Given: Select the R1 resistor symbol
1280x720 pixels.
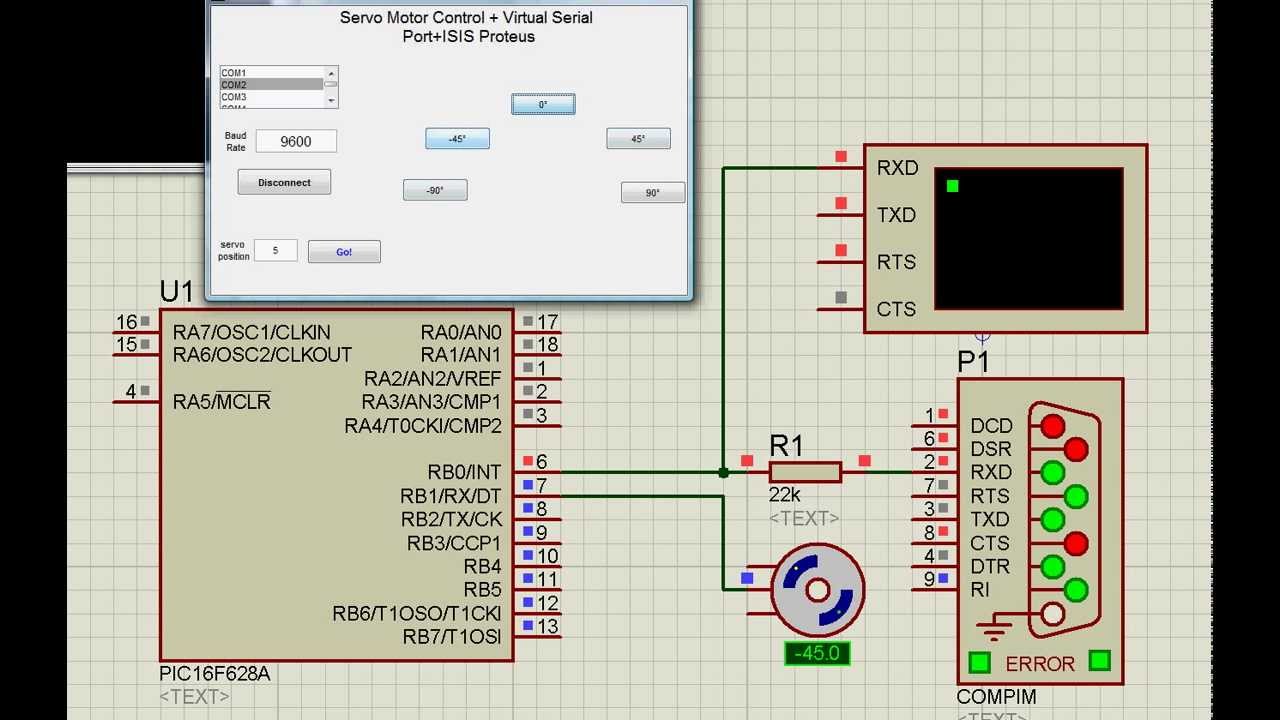Looking at the screenshot, I should [x=805, y=472].
